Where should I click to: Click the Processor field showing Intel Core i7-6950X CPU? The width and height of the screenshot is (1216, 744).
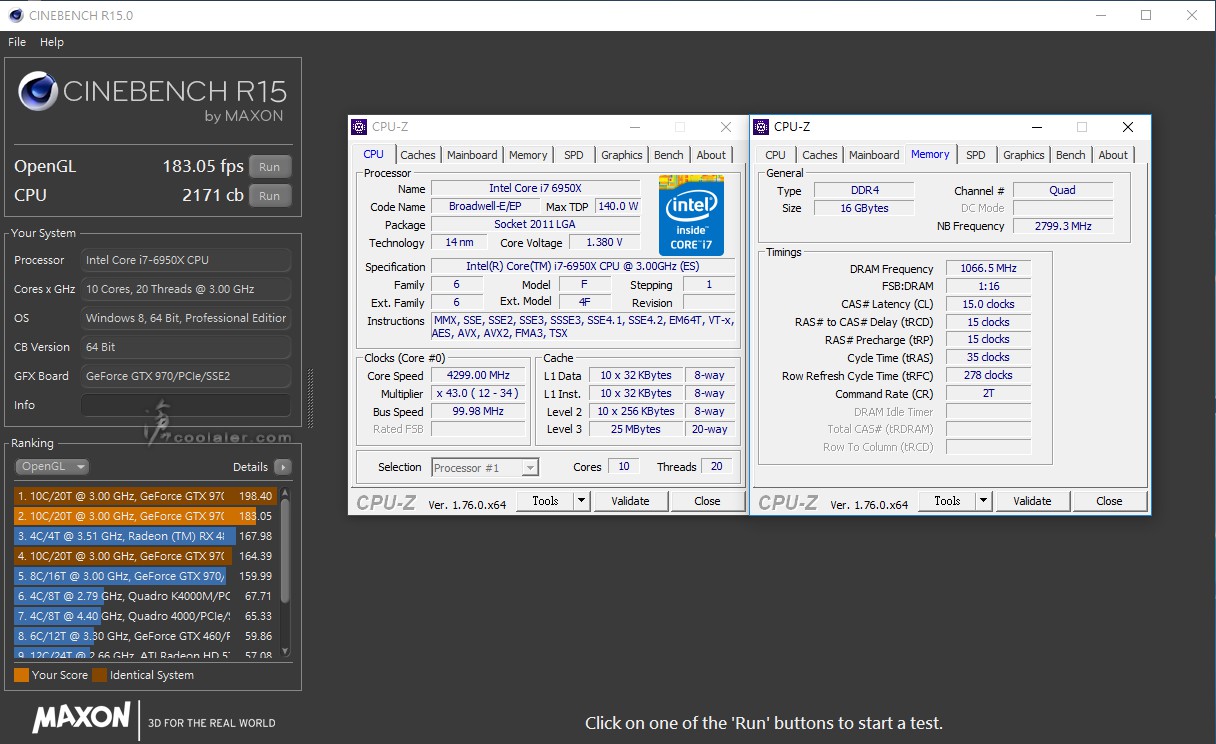click(186, 260)
